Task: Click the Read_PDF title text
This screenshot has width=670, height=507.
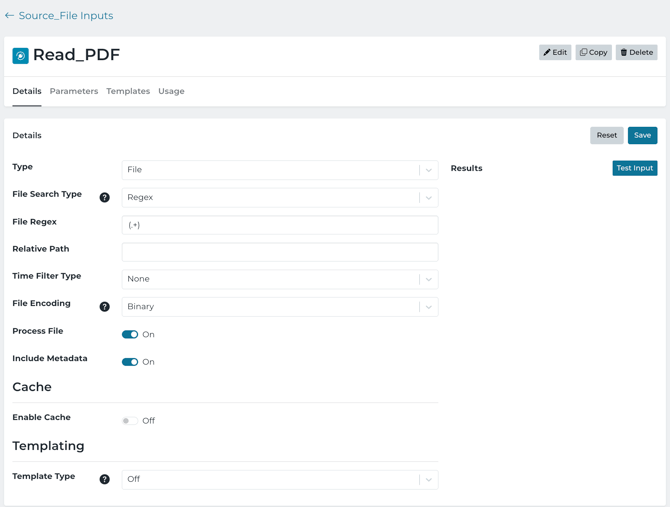Action: pos(76,55)
